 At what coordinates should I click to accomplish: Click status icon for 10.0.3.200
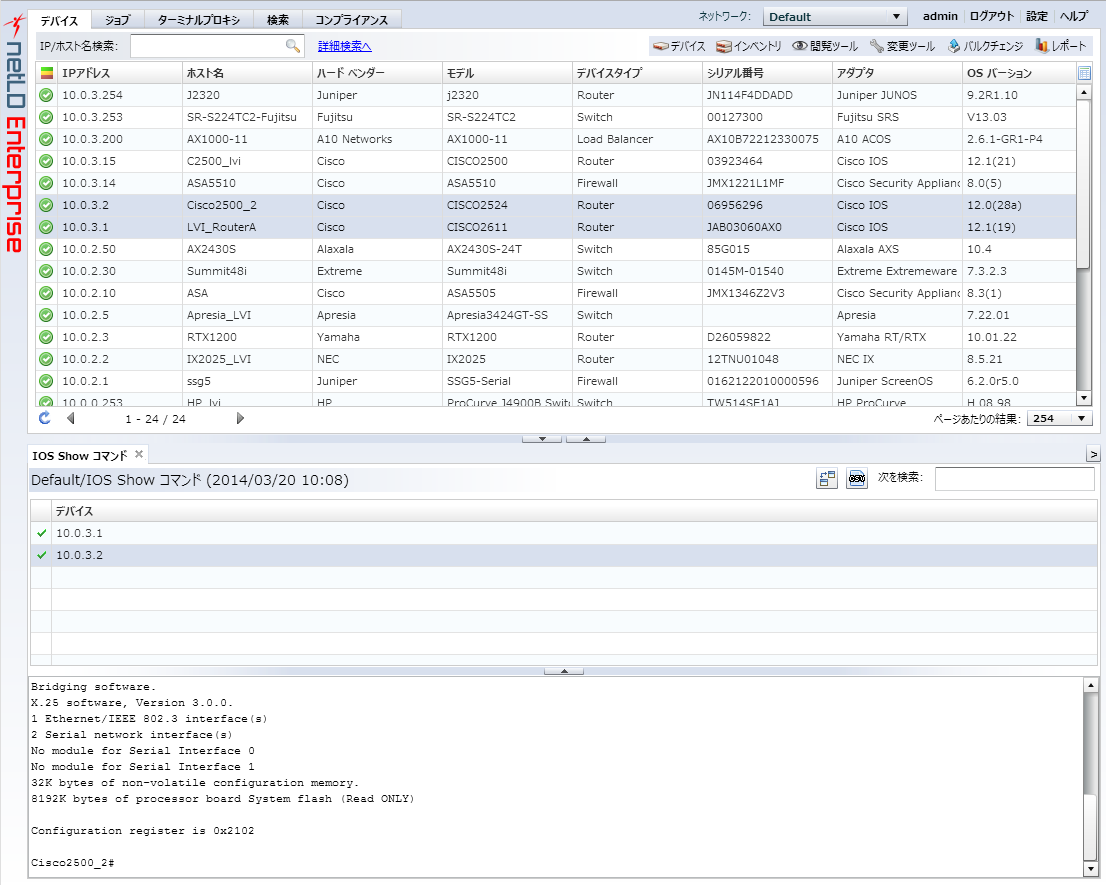(47, 139)
